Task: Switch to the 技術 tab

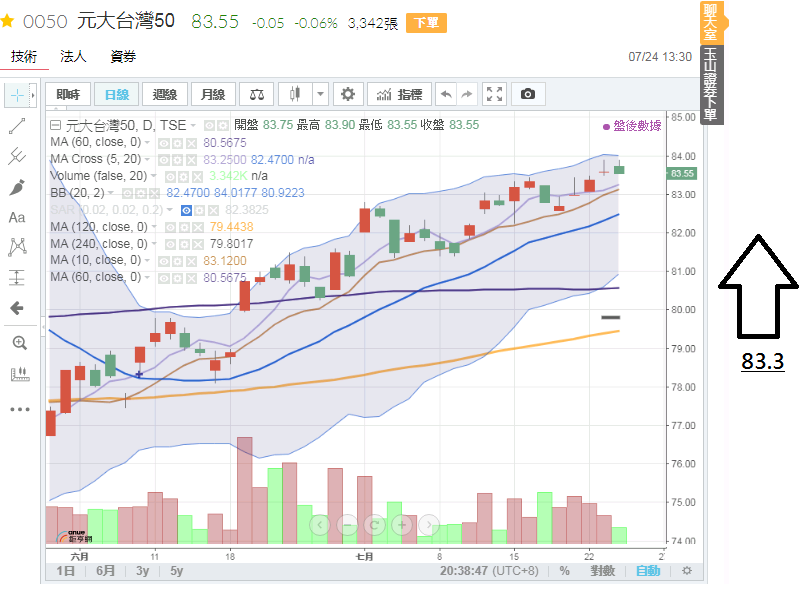Action: point(24,56)
